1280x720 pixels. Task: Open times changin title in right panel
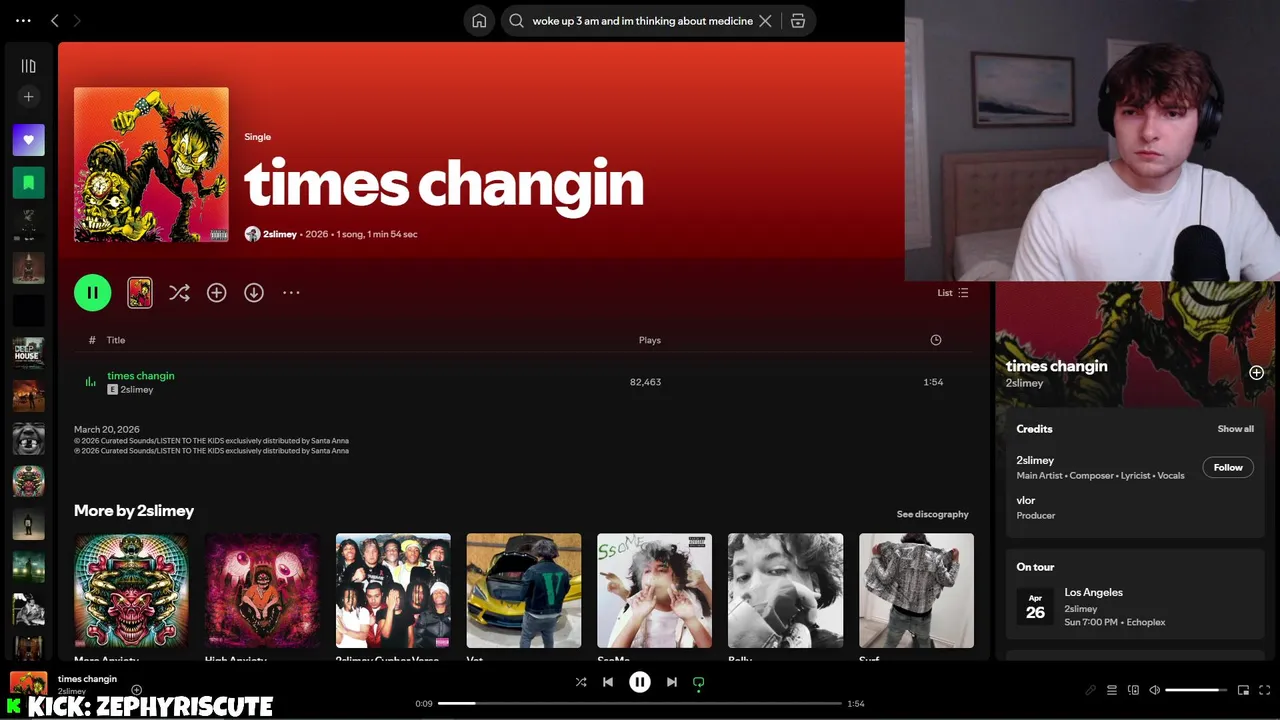1056,366
